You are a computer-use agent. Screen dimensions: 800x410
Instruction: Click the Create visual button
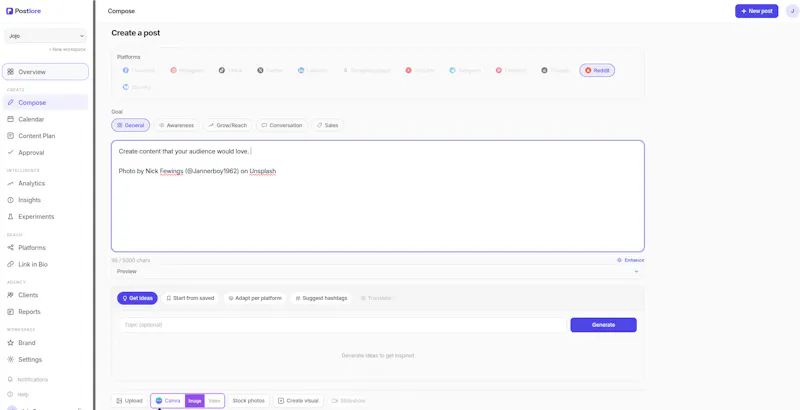tap(298, 401)
